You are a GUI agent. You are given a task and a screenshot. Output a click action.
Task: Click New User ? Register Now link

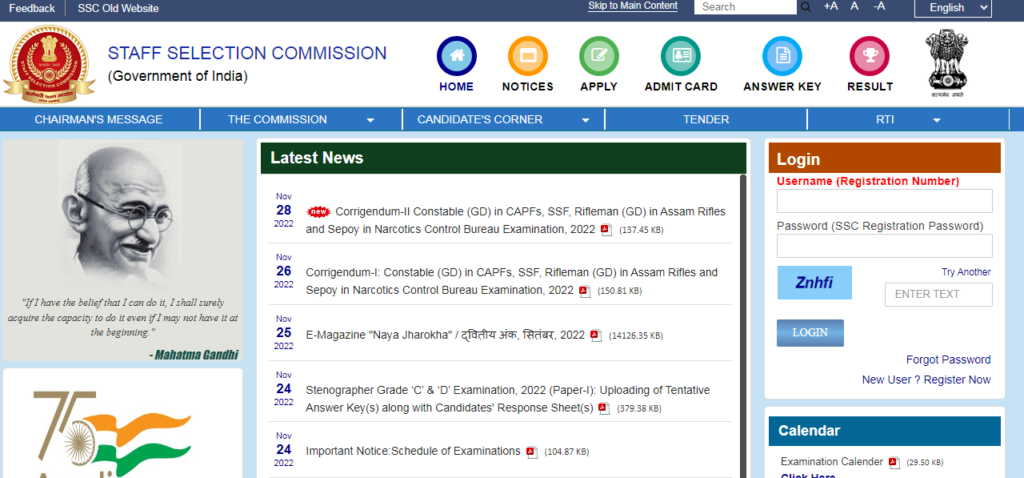[926, 379]
